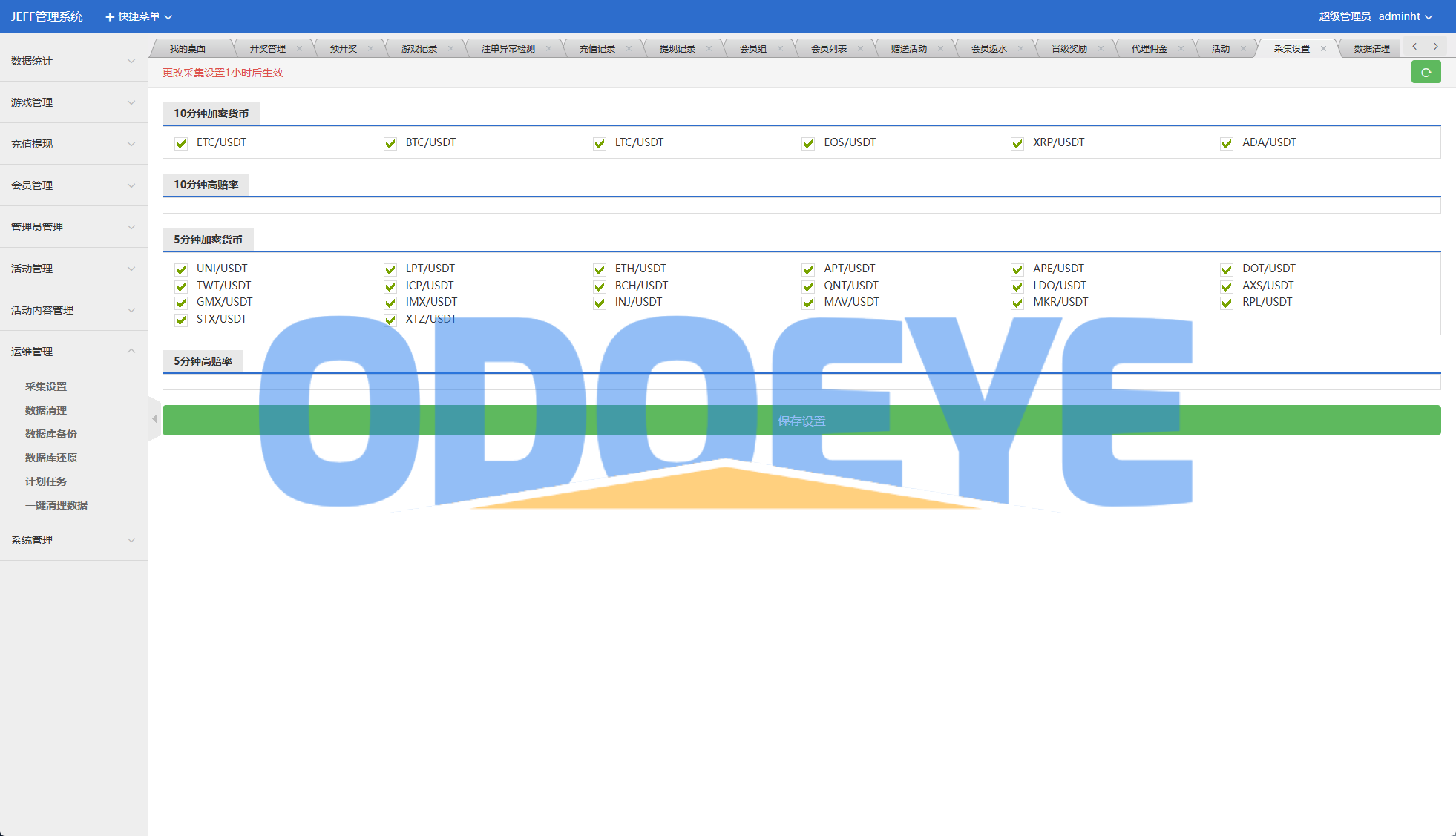The height and width of the screenshot is (836, 1456).
Task: Switch to the 游戏记录 tab
Action: 419,49
